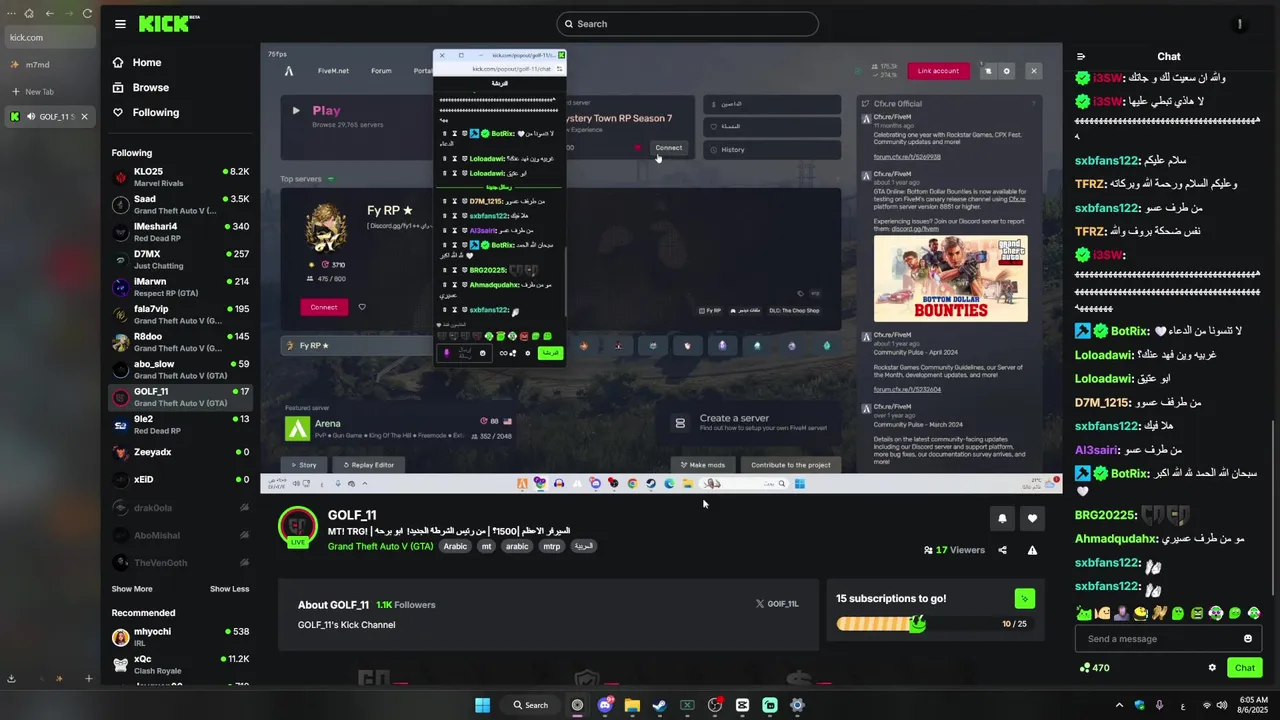Click the 470 channel points icon
This screenshot has height=720, width=1280.
(1084, 668)
